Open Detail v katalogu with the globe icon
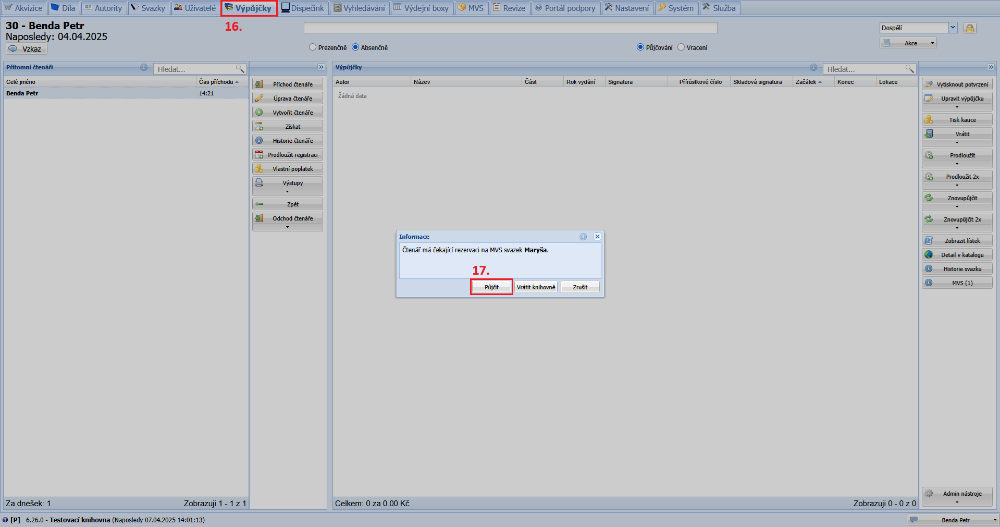This screenshot has height=527, width=1000. coord(958,255)
